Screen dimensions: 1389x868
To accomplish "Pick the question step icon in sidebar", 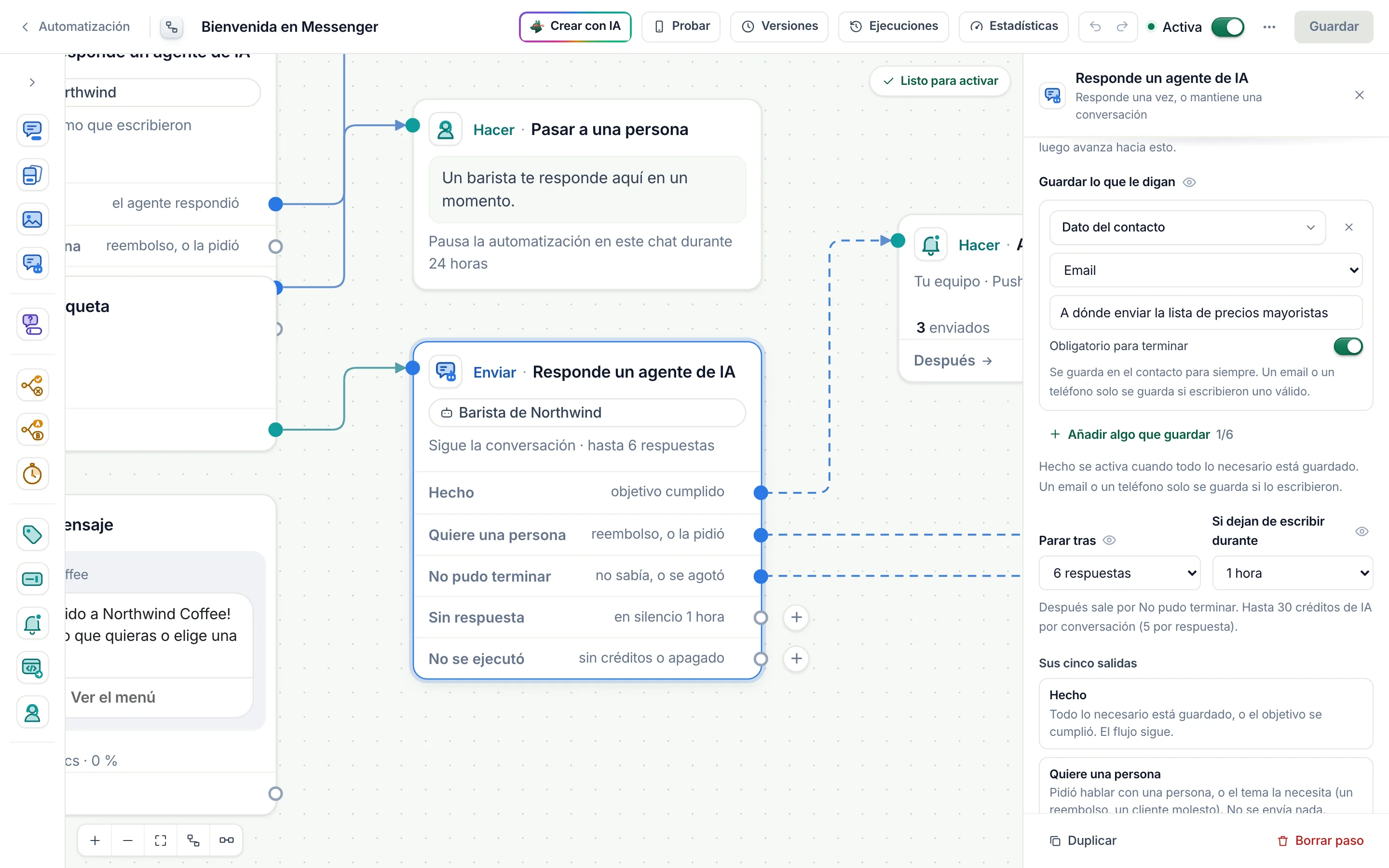I will coord(32,325).
